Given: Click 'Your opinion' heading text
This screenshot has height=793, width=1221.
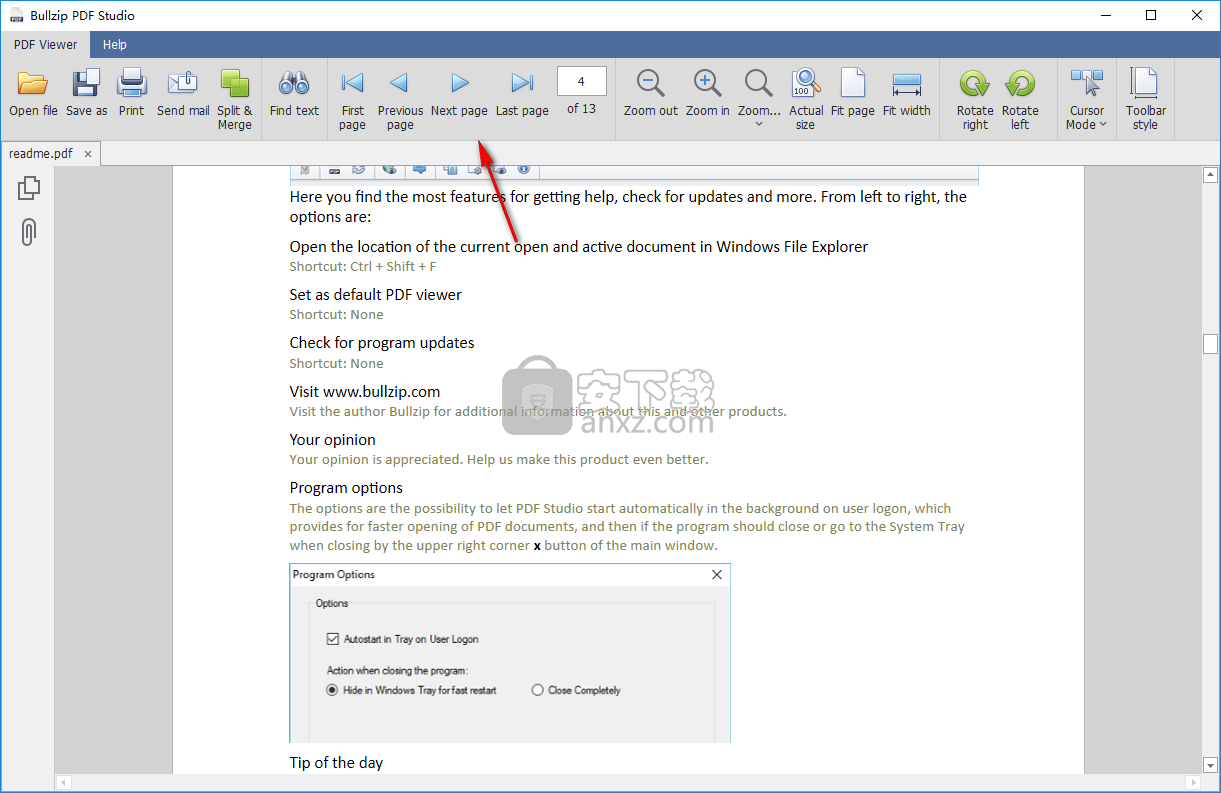Looking at the screenshot, I should tap(333, 440).
